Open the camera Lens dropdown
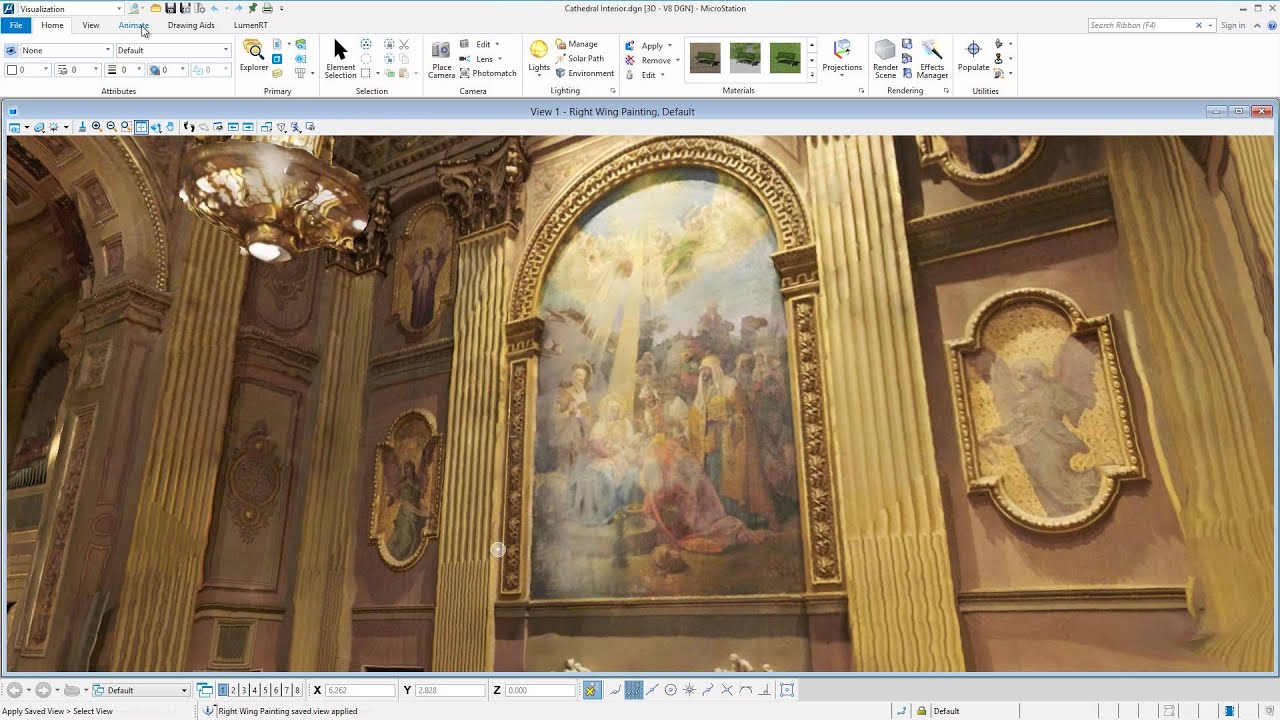The image size is (1280, 720). coord(480,59)
